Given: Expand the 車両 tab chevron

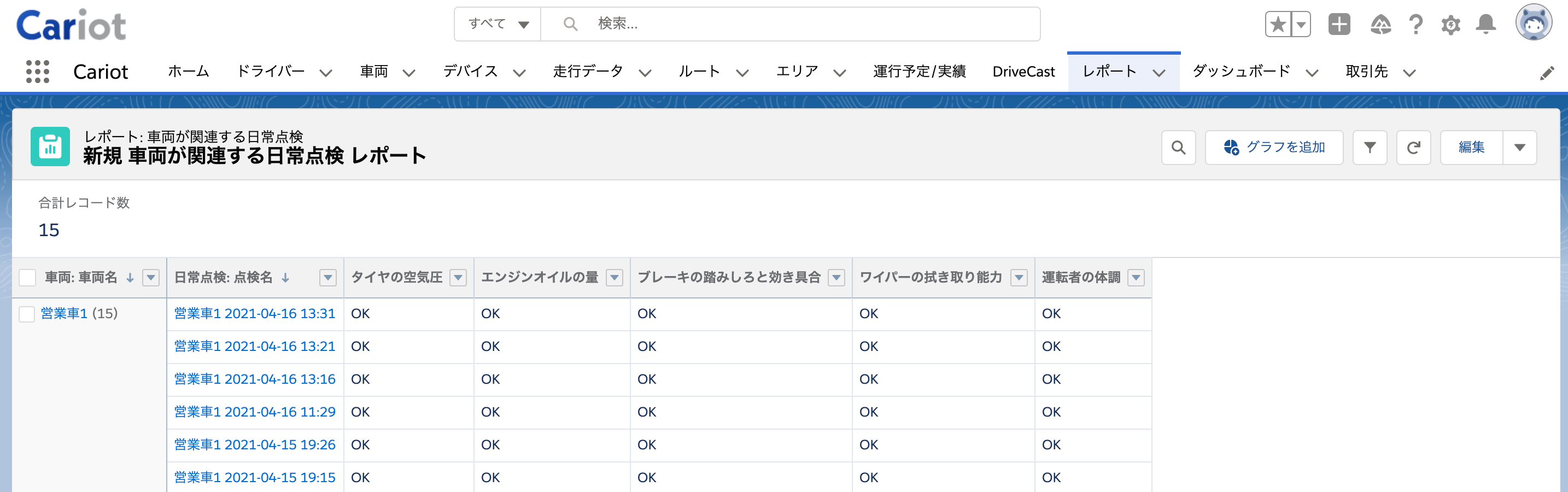Looking at the screenshot, I should [x=409, y=73].
